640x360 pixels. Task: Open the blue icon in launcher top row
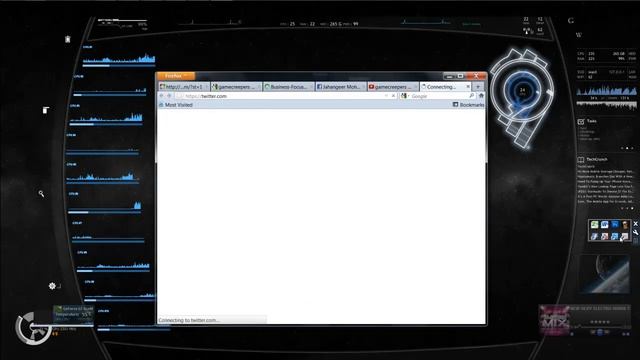615,224
